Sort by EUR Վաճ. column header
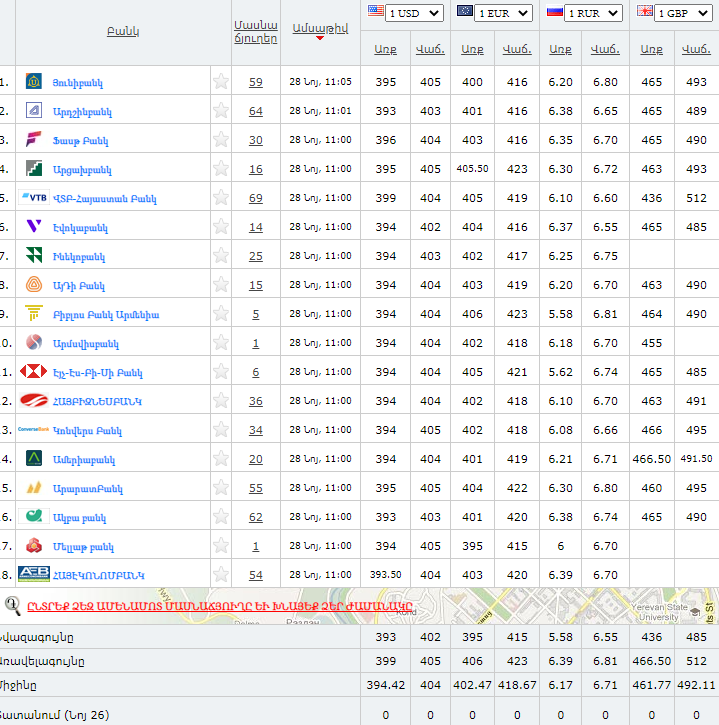Screen dimensions: 719x725 [x=517, y=49]
